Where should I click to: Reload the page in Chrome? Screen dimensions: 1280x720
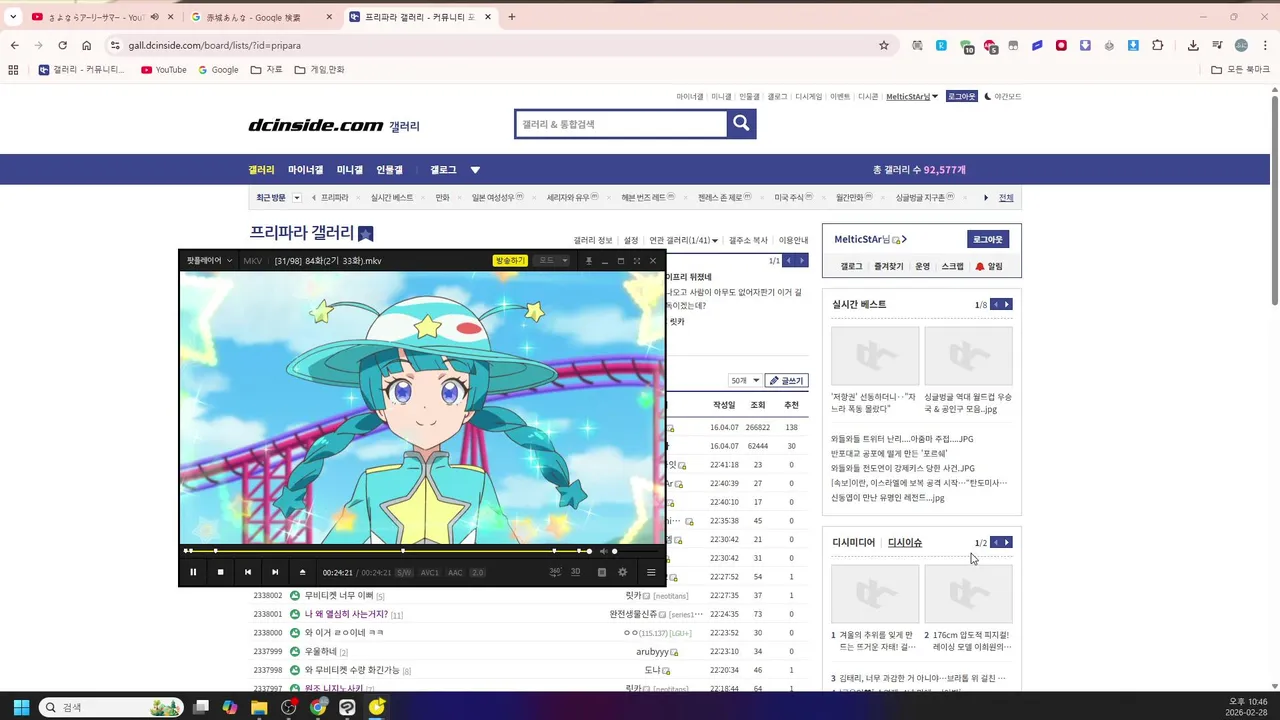click(62, 45)
